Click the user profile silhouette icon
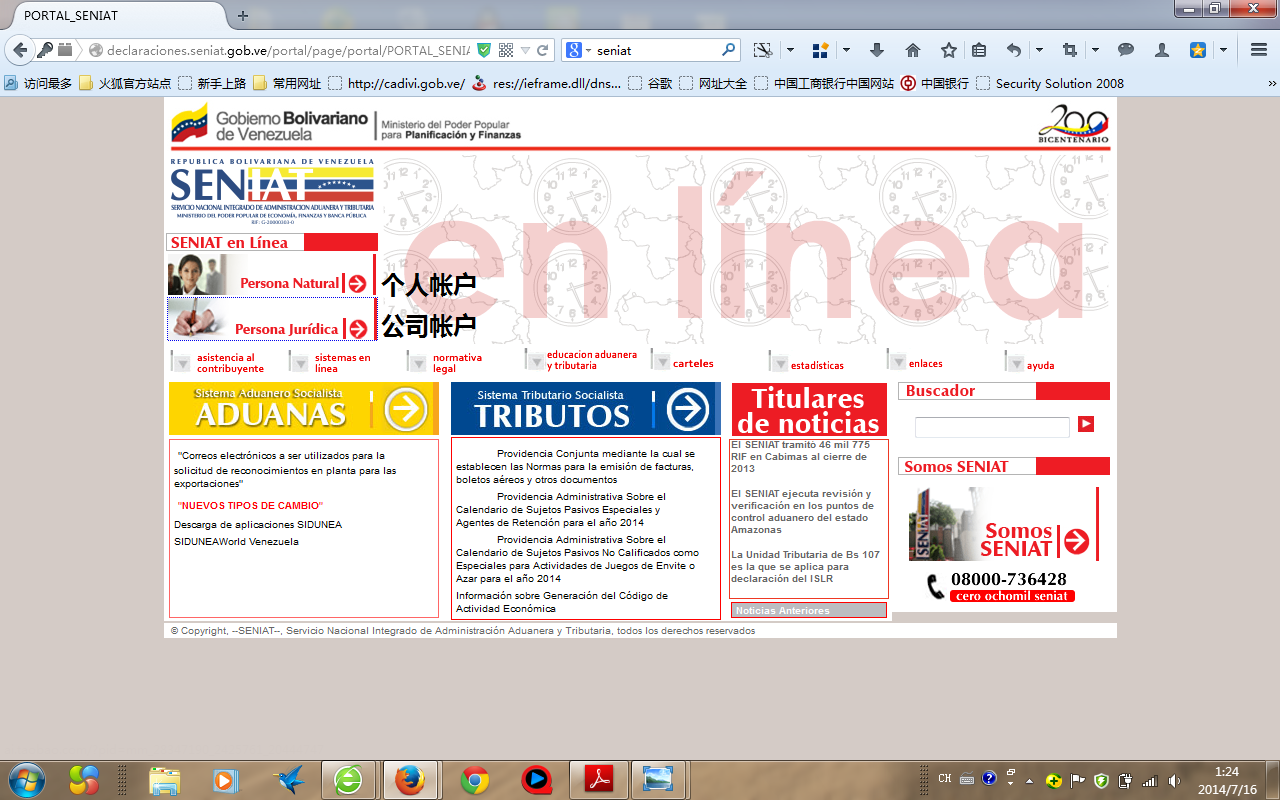Viewport: 1280px width, 800px height. [1161, 50]
